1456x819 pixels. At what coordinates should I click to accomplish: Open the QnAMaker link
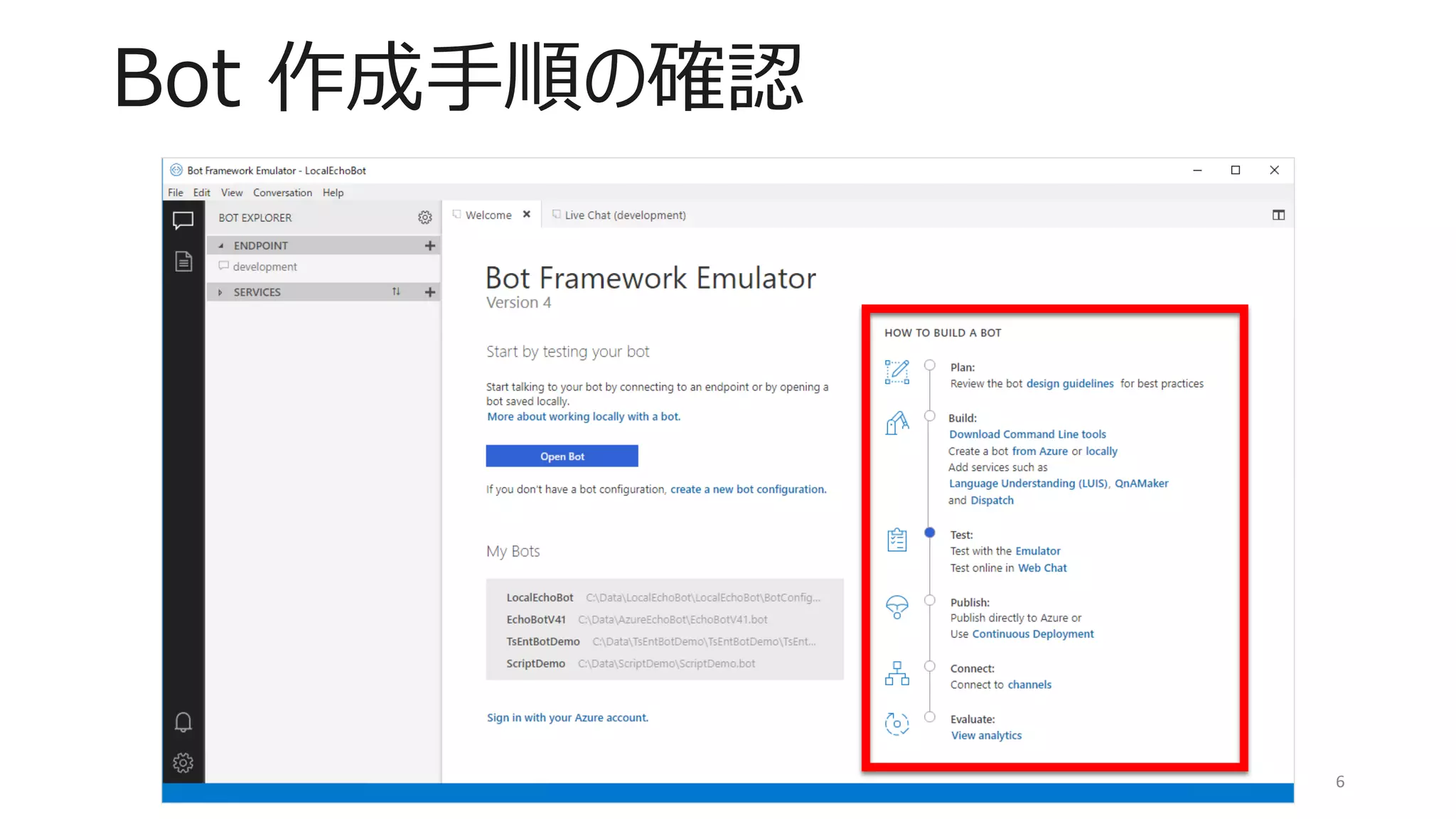[1141, 483]
